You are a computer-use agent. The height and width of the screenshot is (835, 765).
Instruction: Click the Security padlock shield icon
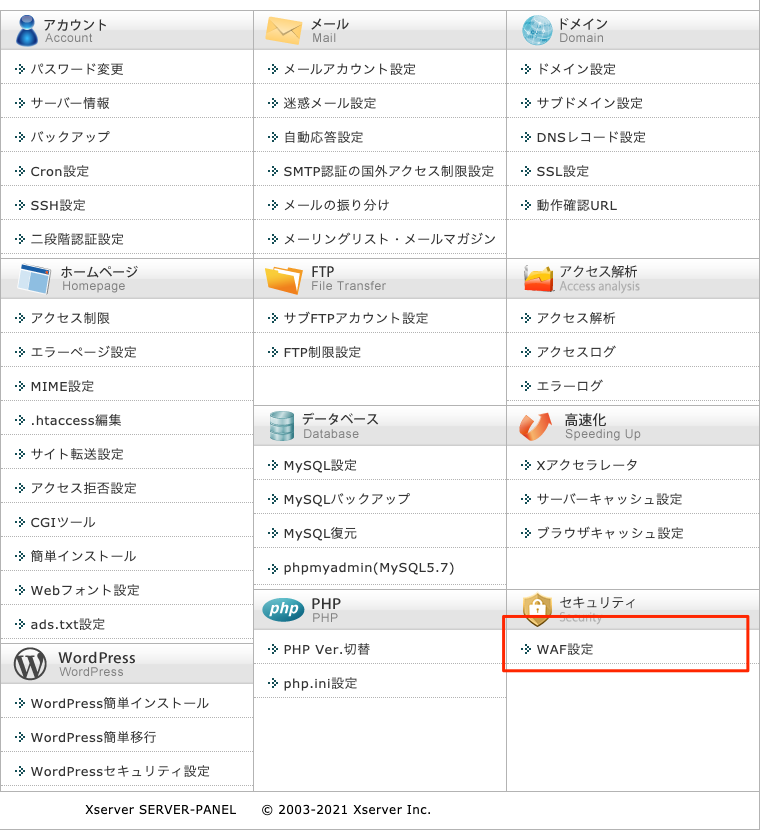(537, 609)
